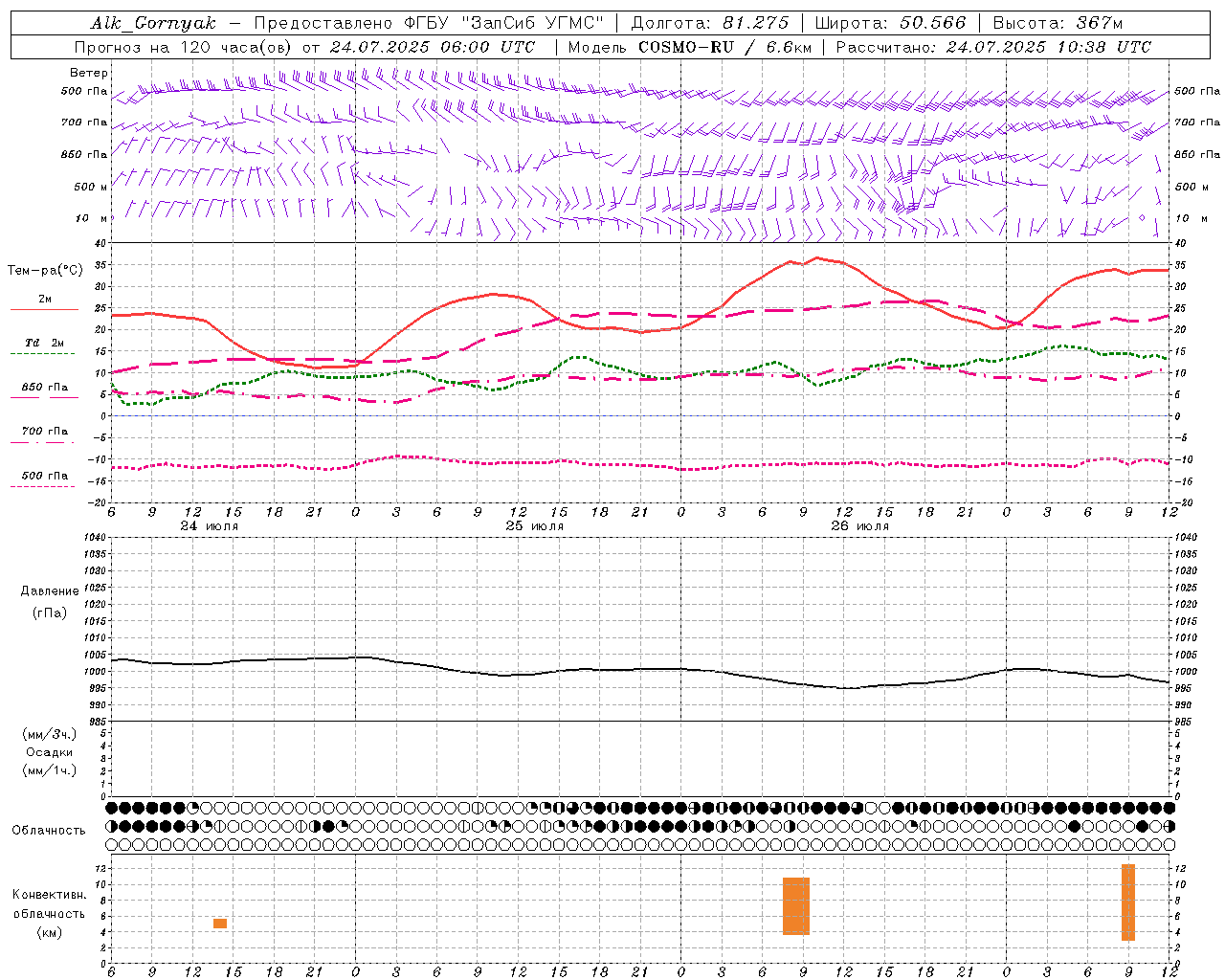Click the Td 2м dew point legend label
The width and height of the screenshot is (1225, 980).
pyautogui.click(x=44, y=343)
